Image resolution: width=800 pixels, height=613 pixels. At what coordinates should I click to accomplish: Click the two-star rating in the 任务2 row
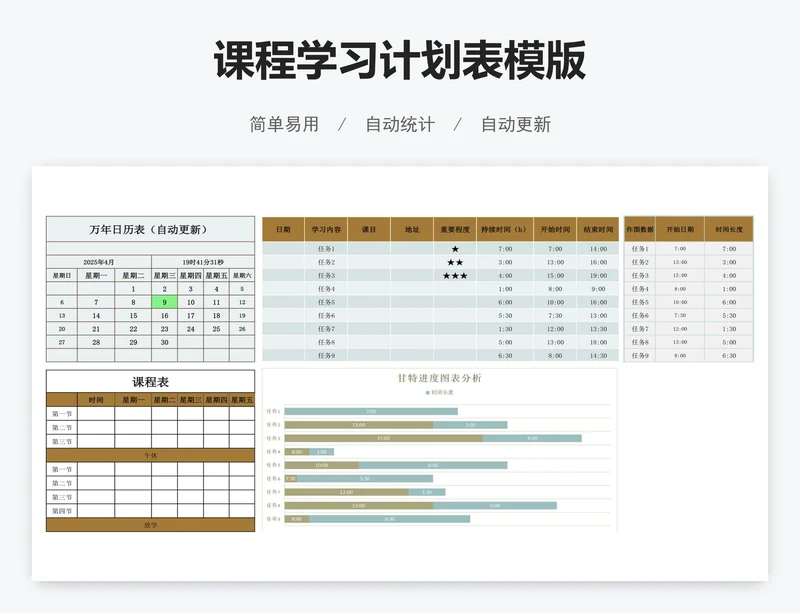coord(455,262)
